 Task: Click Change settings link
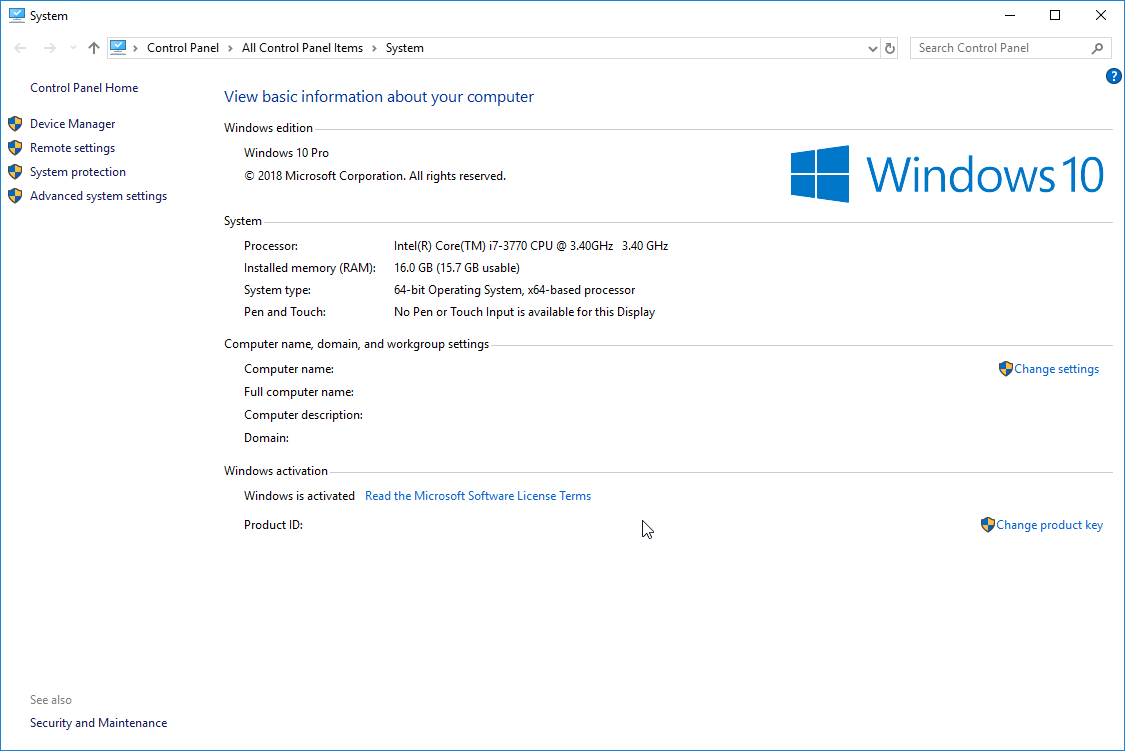click(1056, 369)
